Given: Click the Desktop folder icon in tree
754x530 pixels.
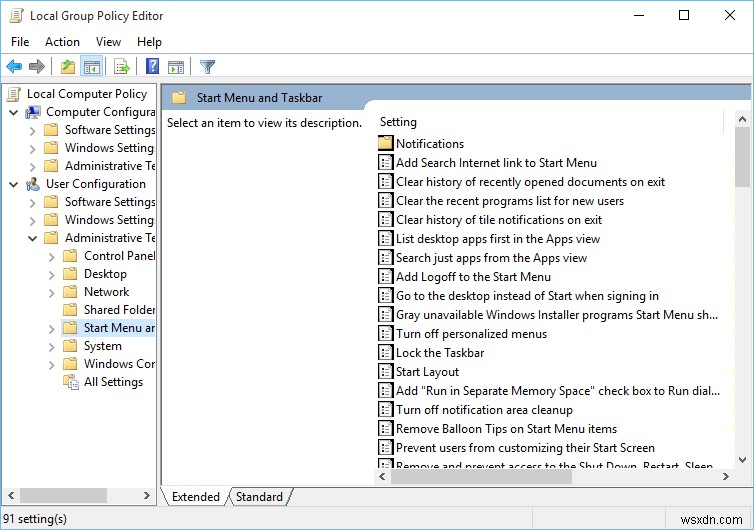Looking at the screenshot, I should click(70, 274).
